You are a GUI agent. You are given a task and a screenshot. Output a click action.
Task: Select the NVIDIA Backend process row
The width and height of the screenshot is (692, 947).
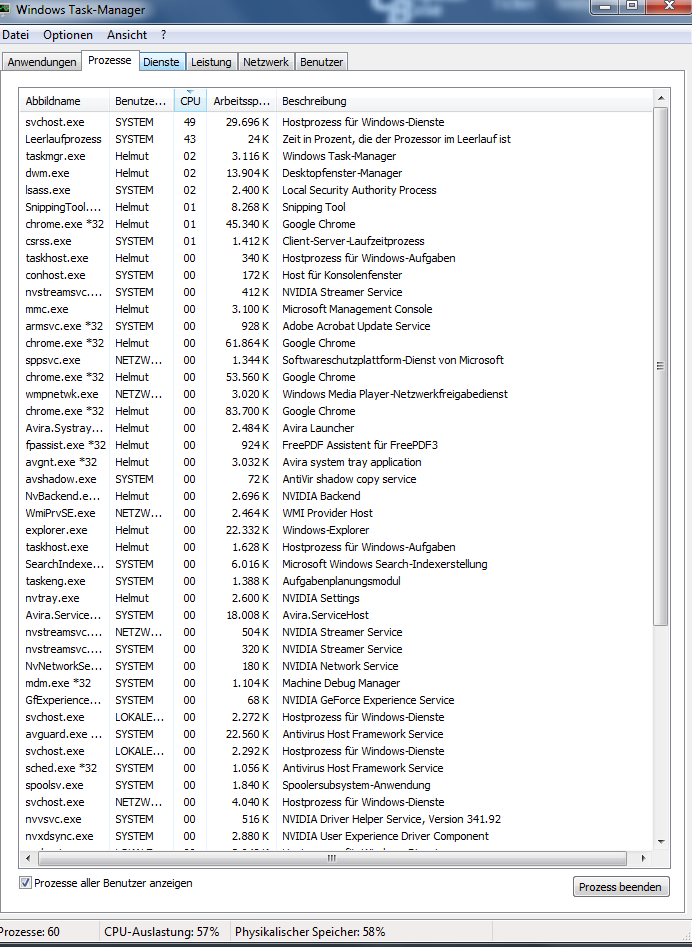point(336,496)
